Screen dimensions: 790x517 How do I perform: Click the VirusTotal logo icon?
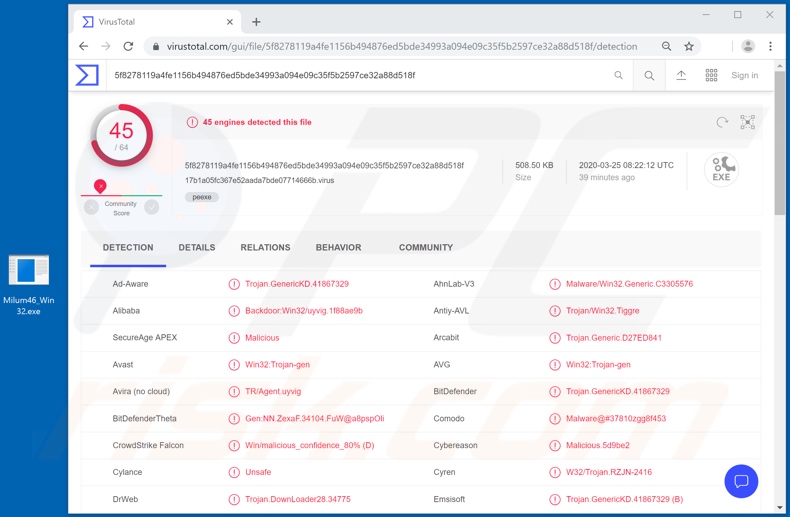87,75
